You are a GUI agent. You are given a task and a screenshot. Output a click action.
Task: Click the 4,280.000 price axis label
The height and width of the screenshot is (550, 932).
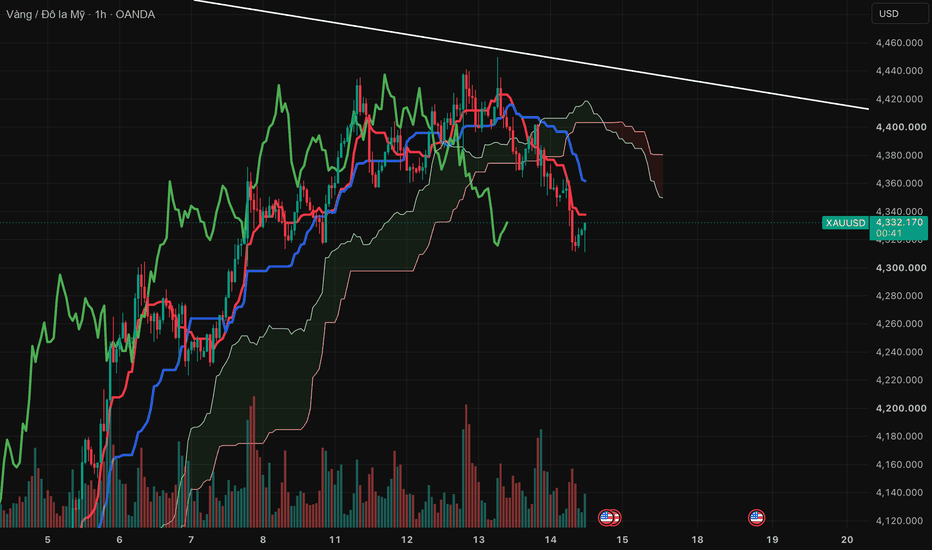click(x=899, y=296)
